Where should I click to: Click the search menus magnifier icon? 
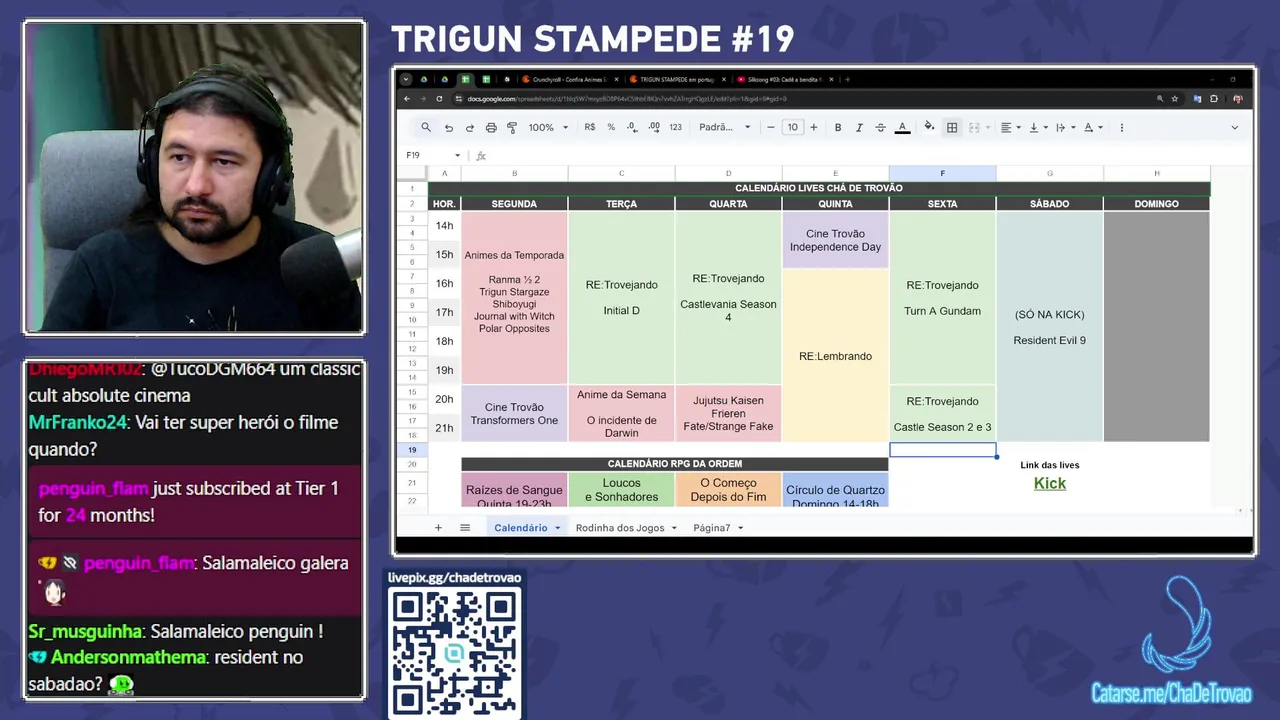[x=426, y=127]
